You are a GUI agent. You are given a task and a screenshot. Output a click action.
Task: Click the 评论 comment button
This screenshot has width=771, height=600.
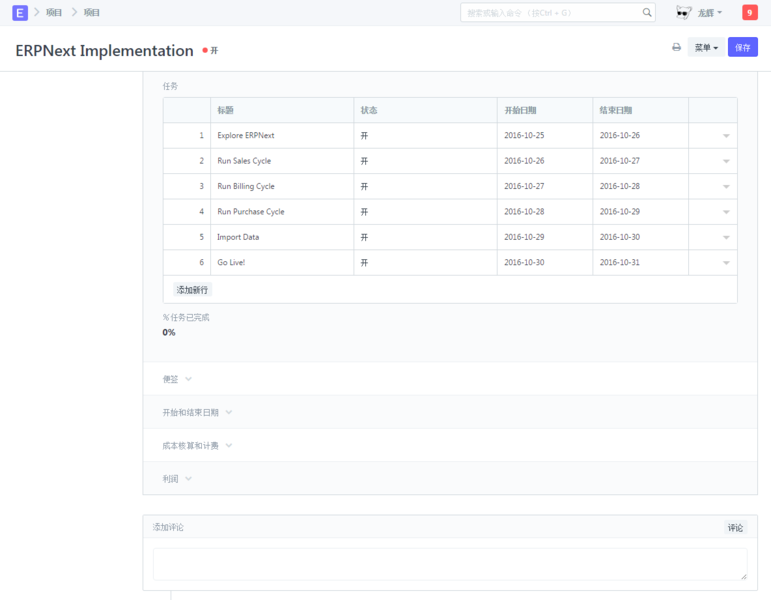coord(735,528)
